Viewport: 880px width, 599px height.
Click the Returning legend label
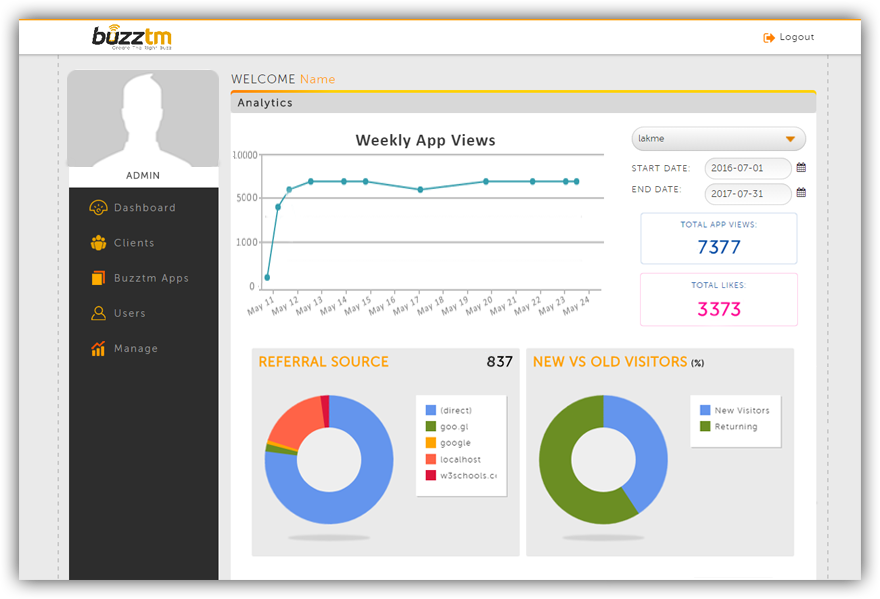[x=736, y=427]
